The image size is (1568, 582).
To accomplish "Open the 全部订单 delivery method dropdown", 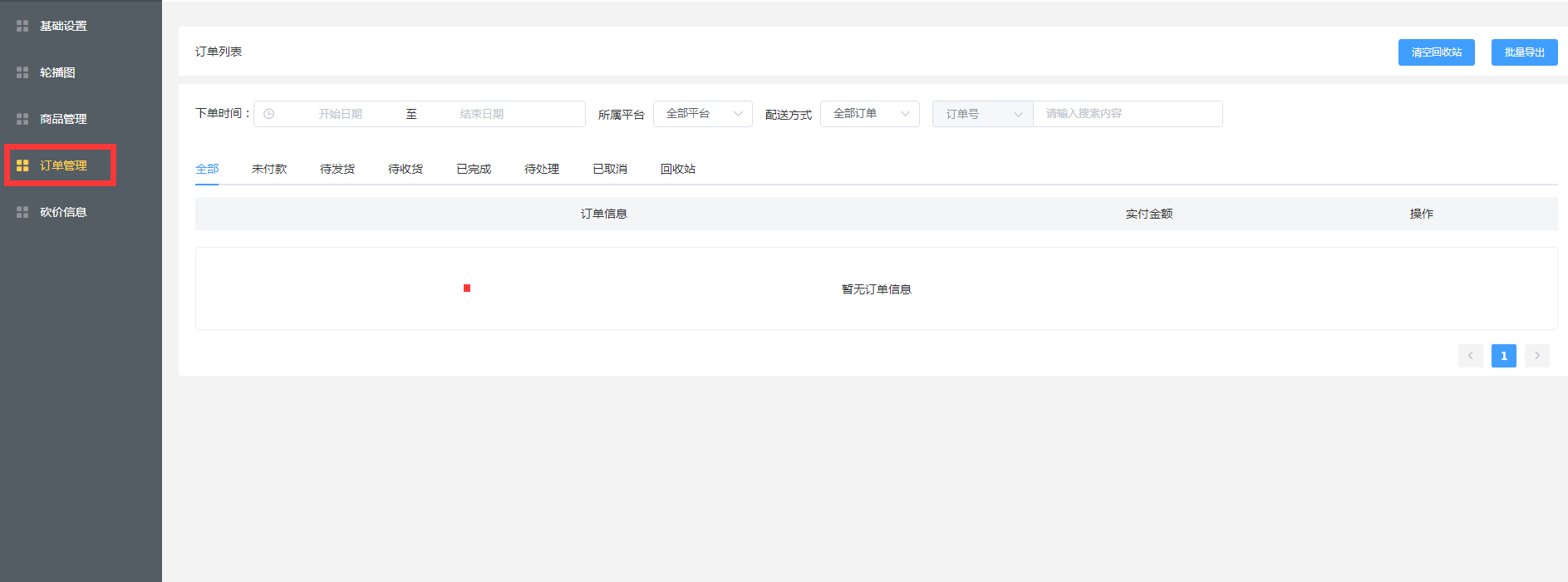I will coord(870,114).
